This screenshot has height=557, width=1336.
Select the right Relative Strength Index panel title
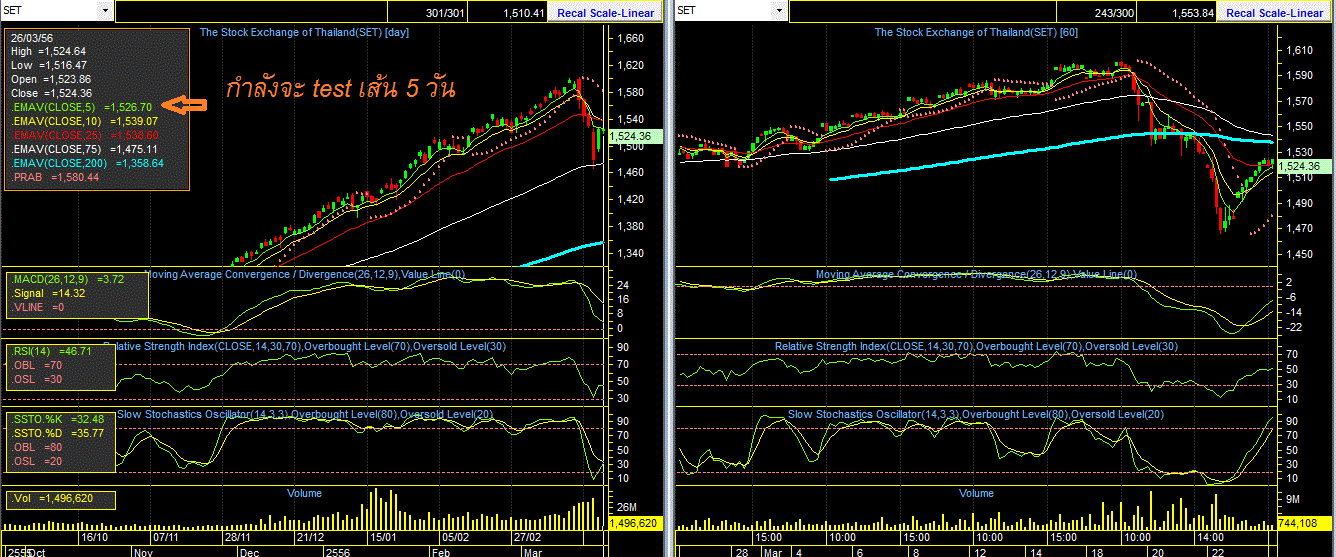(976, 346)
